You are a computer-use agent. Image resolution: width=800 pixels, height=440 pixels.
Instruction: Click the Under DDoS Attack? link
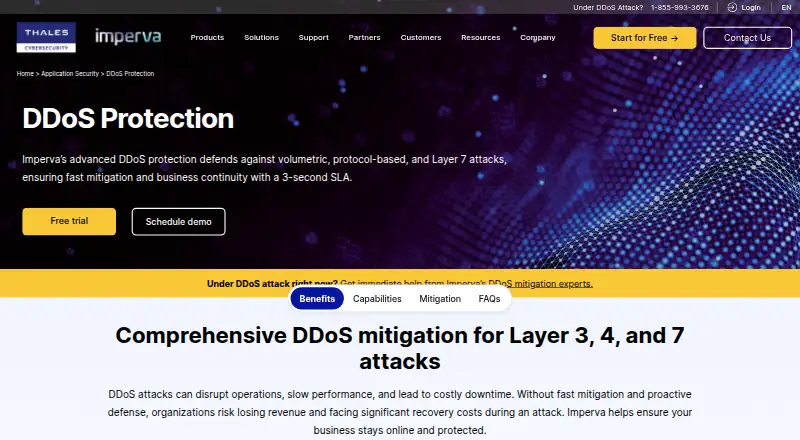608,8
